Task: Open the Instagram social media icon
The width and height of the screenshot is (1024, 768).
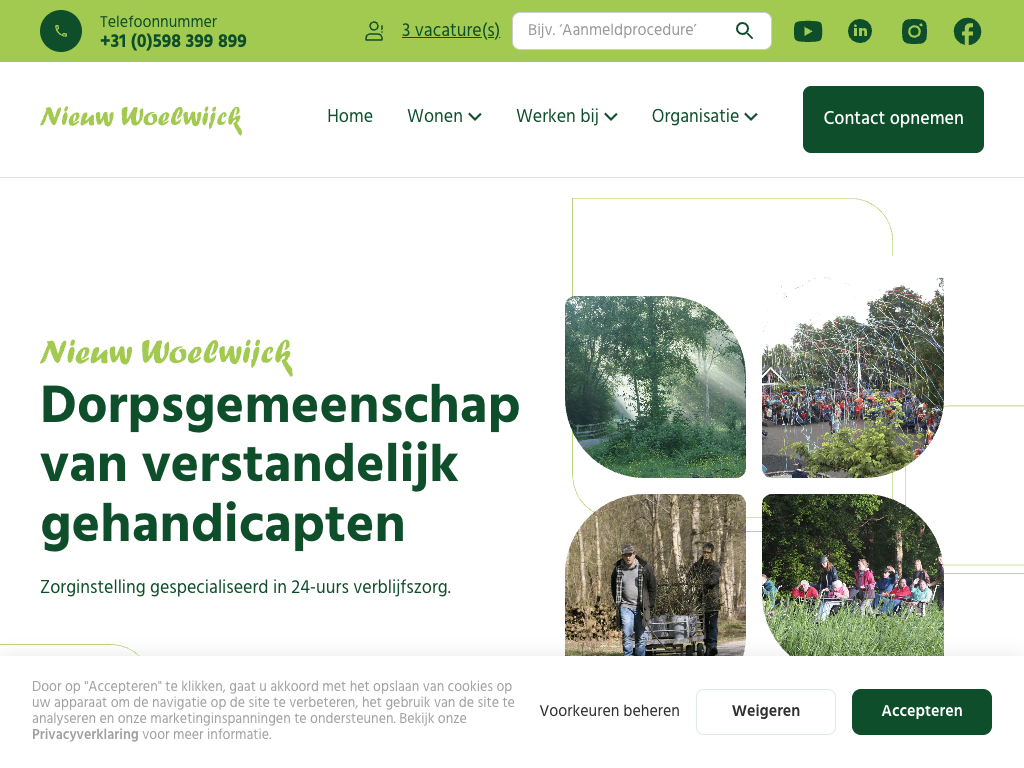Action: pos(914,31)
